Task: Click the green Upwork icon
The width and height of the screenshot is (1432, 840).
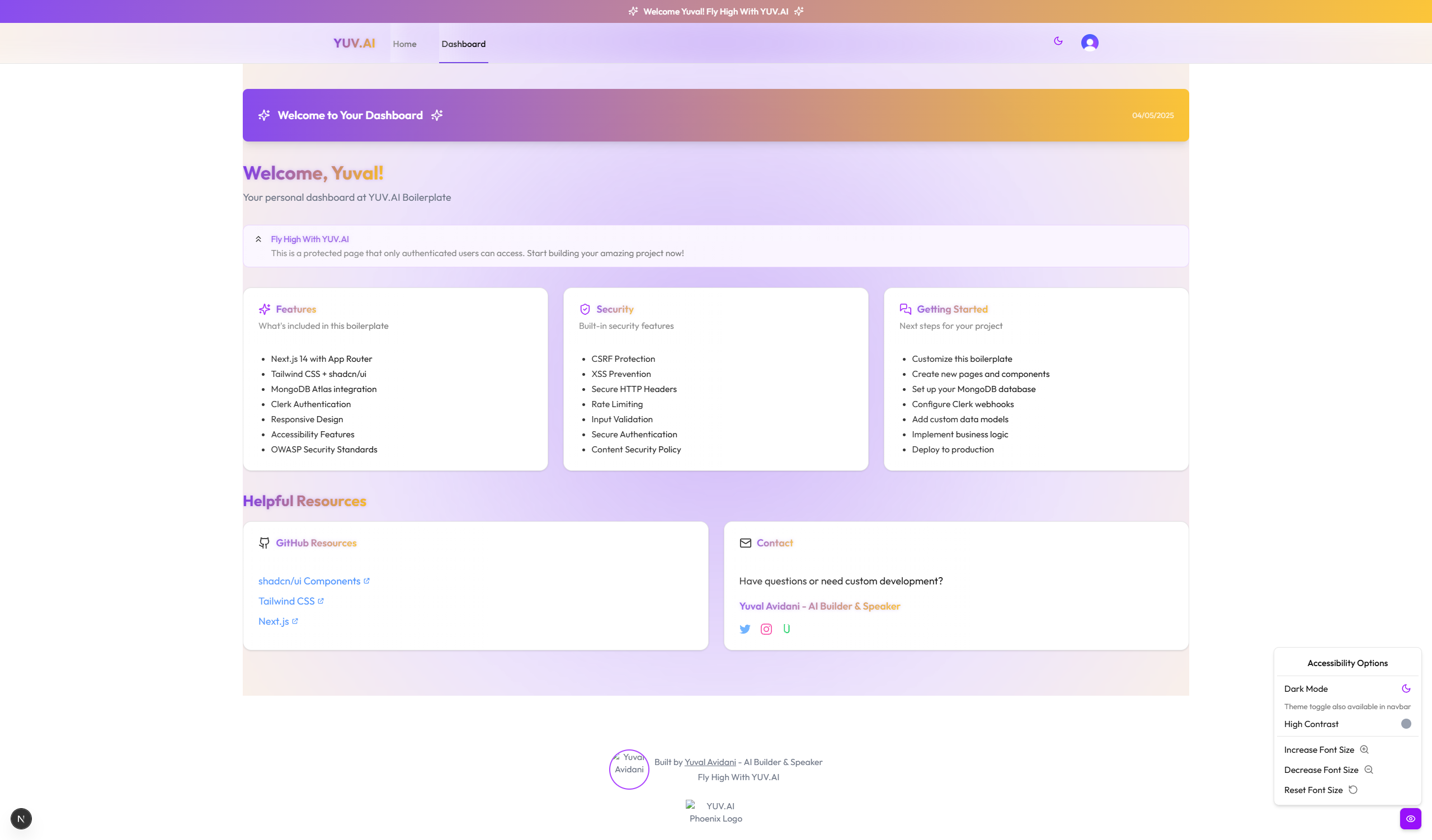Action: coord(786,629)
